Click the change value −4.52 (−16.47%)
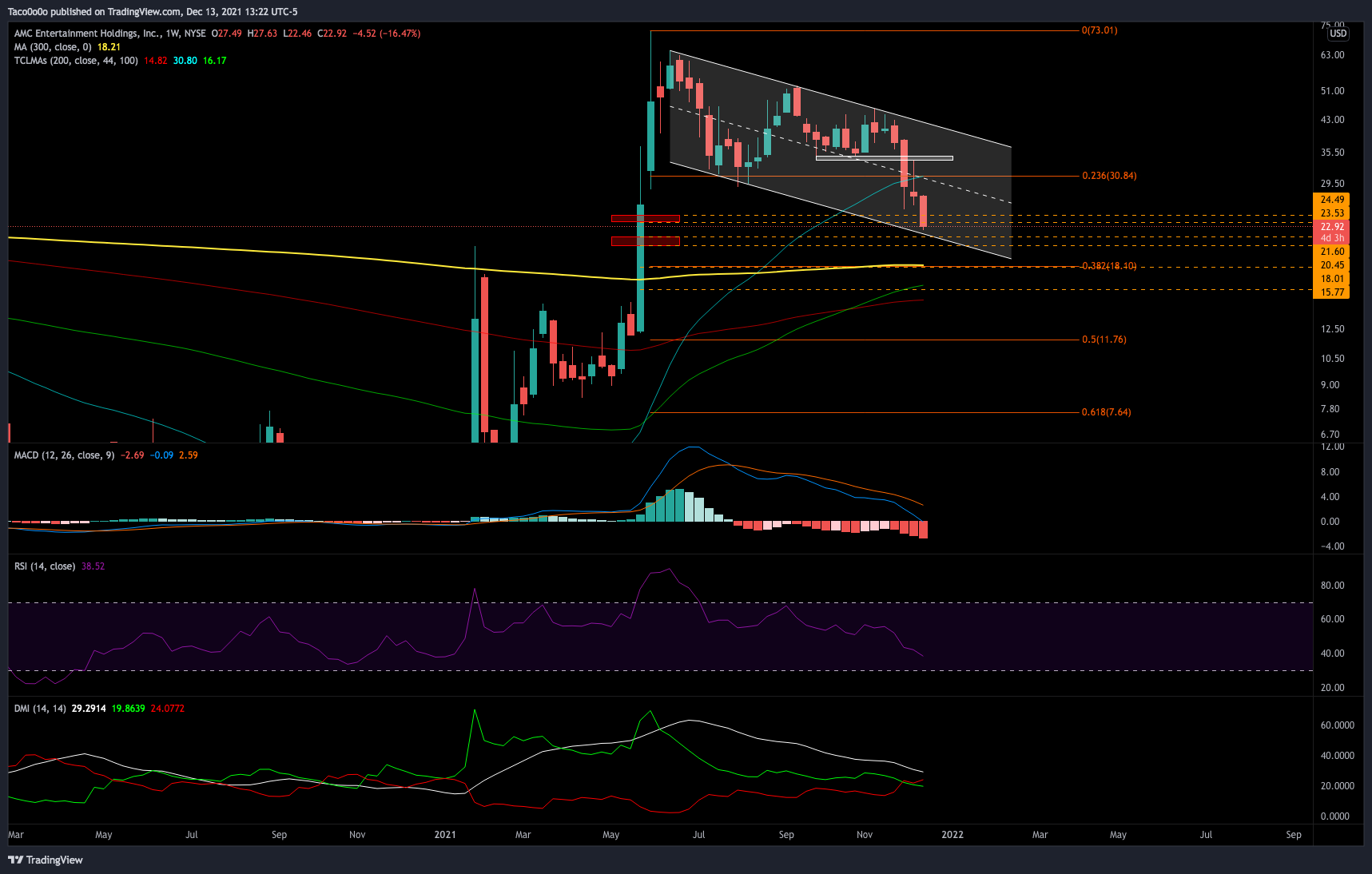Screen dimensions: 1372x874 click(387, 34)
